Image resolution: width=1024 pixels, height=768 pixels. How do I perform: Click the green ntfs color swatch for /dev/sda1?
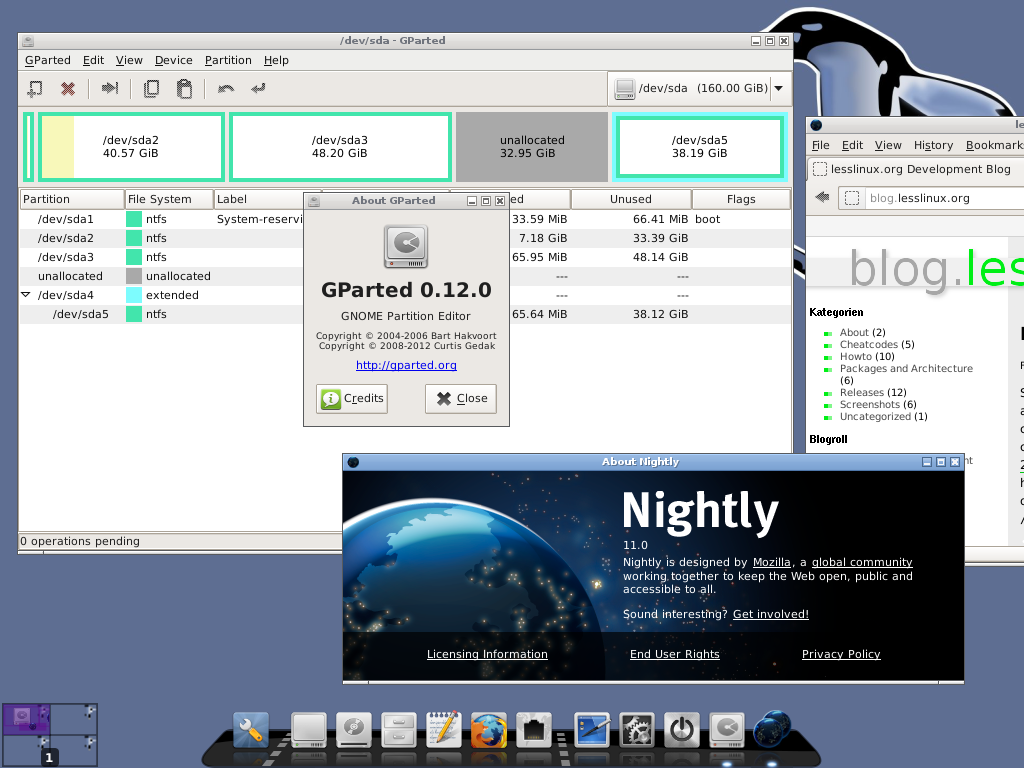coord(134,219)
